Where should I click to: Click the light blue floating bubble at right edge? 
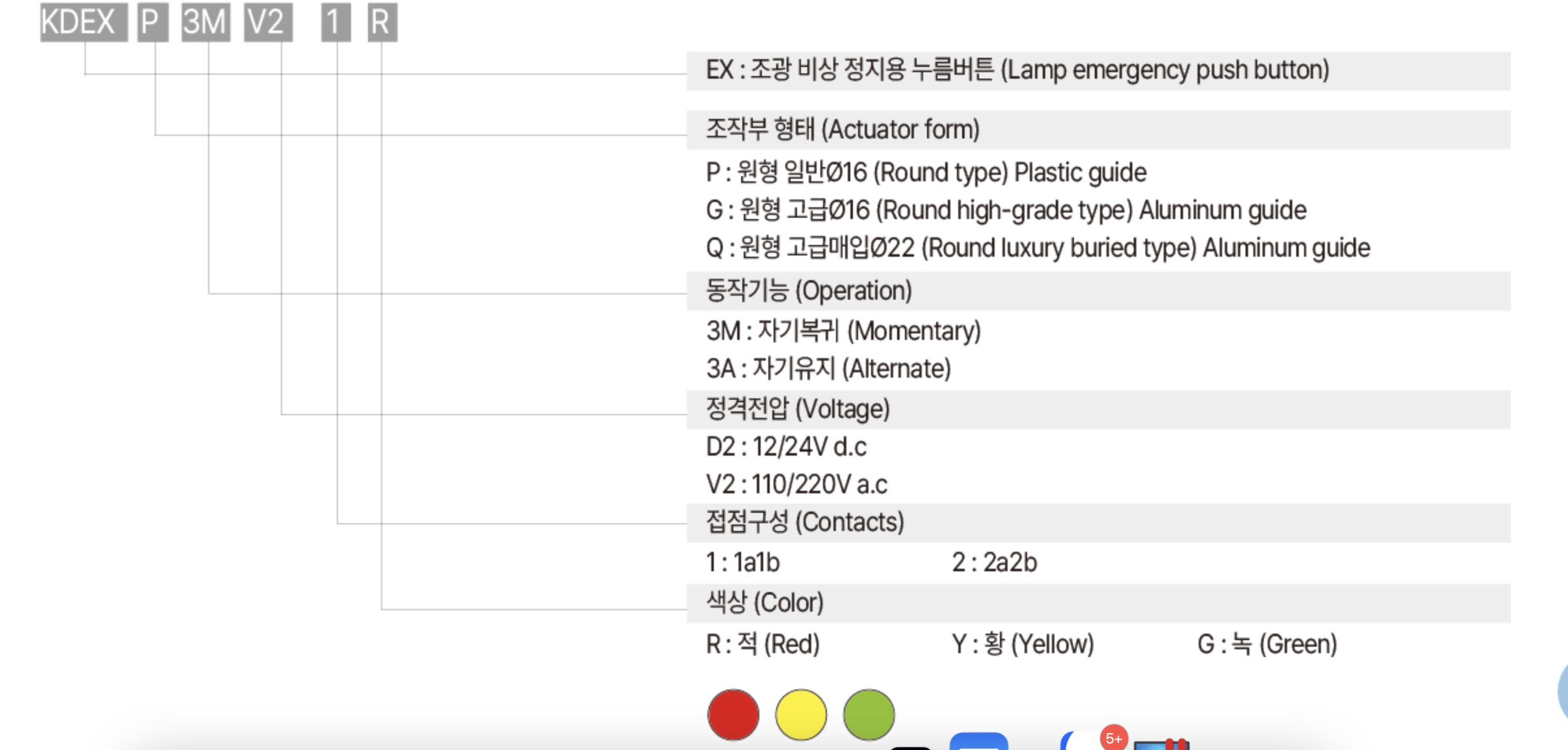point(1563,692)
